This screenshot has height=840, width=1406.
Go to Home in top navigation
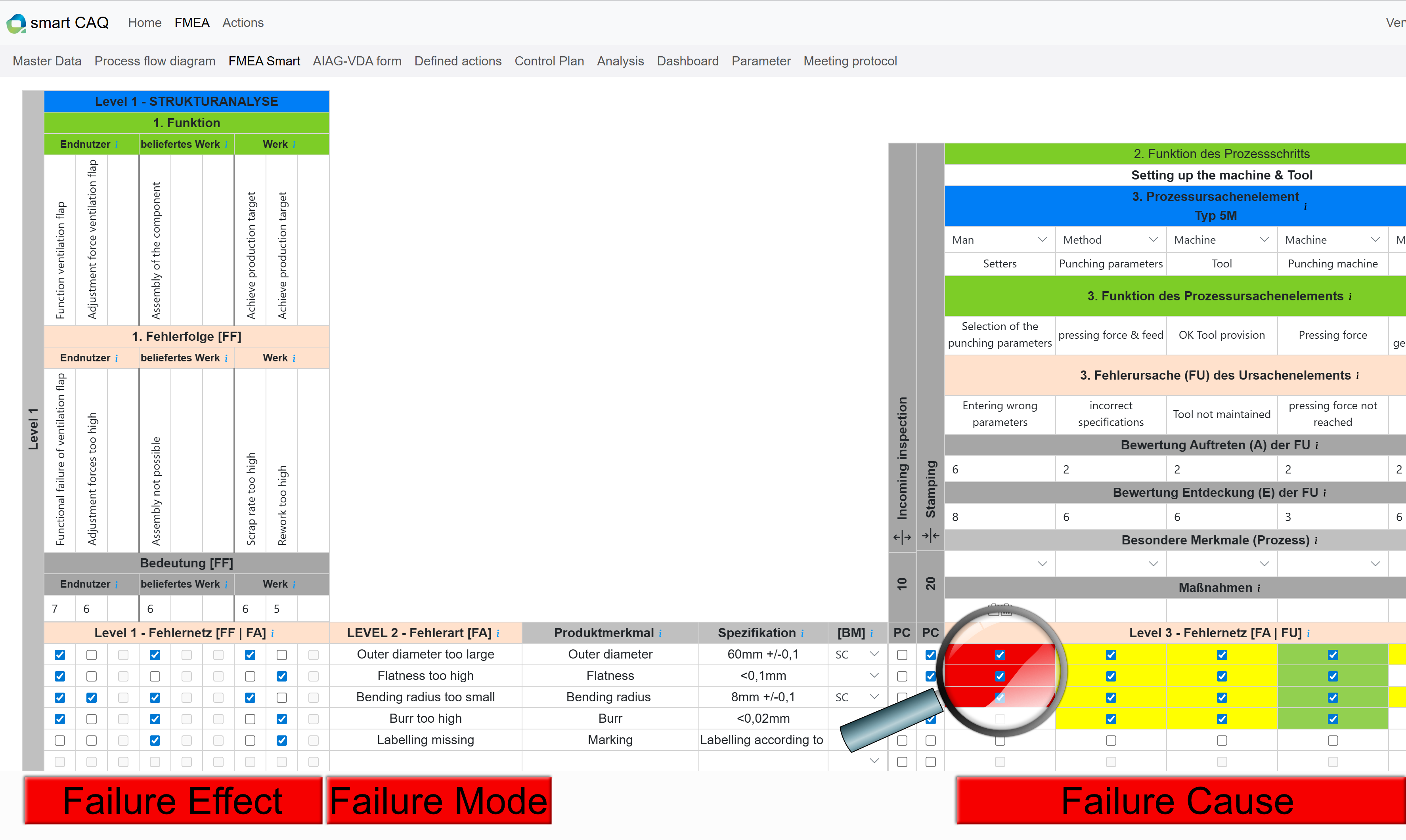(144, 23)
